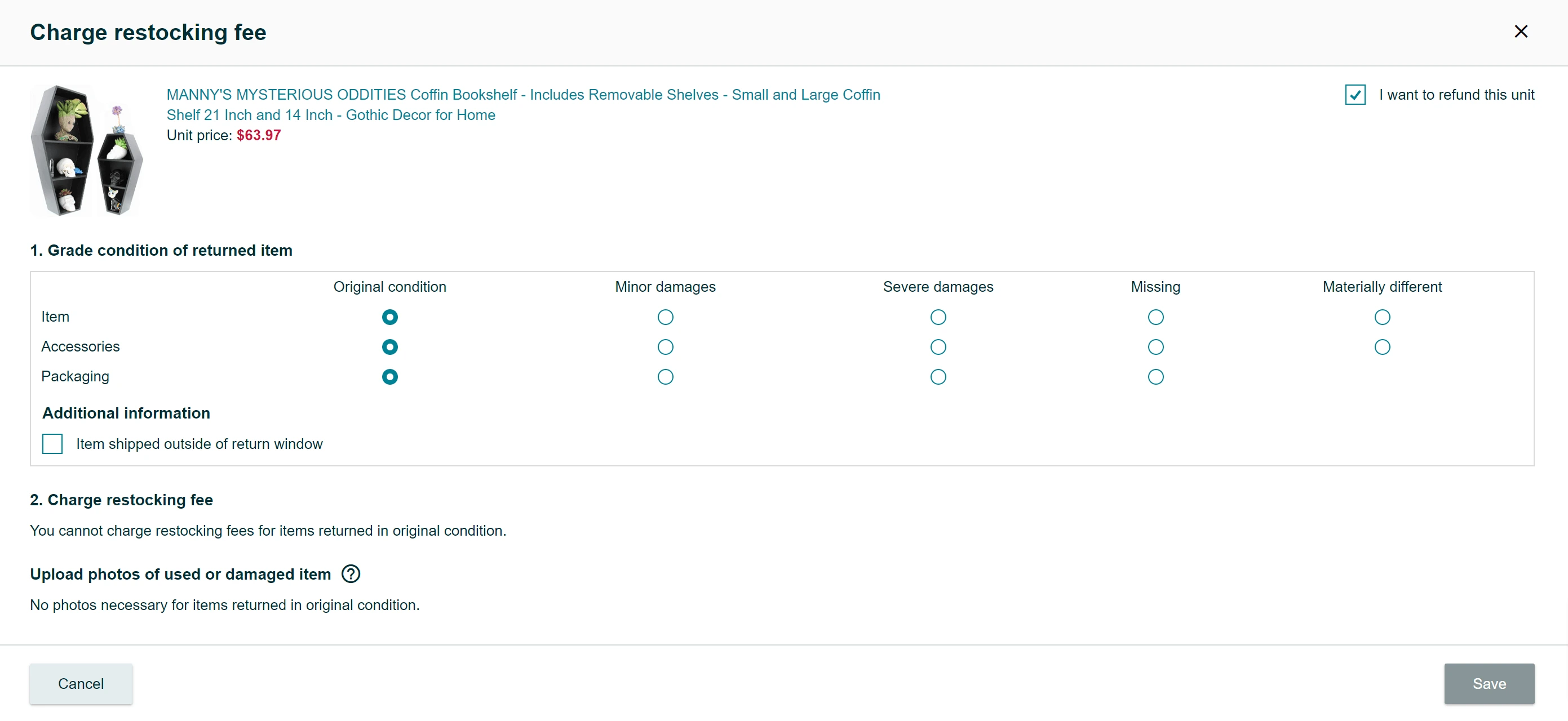1568x721 pixels.
Task: Select Minor damages for Accessories
Action: [665, 347]
